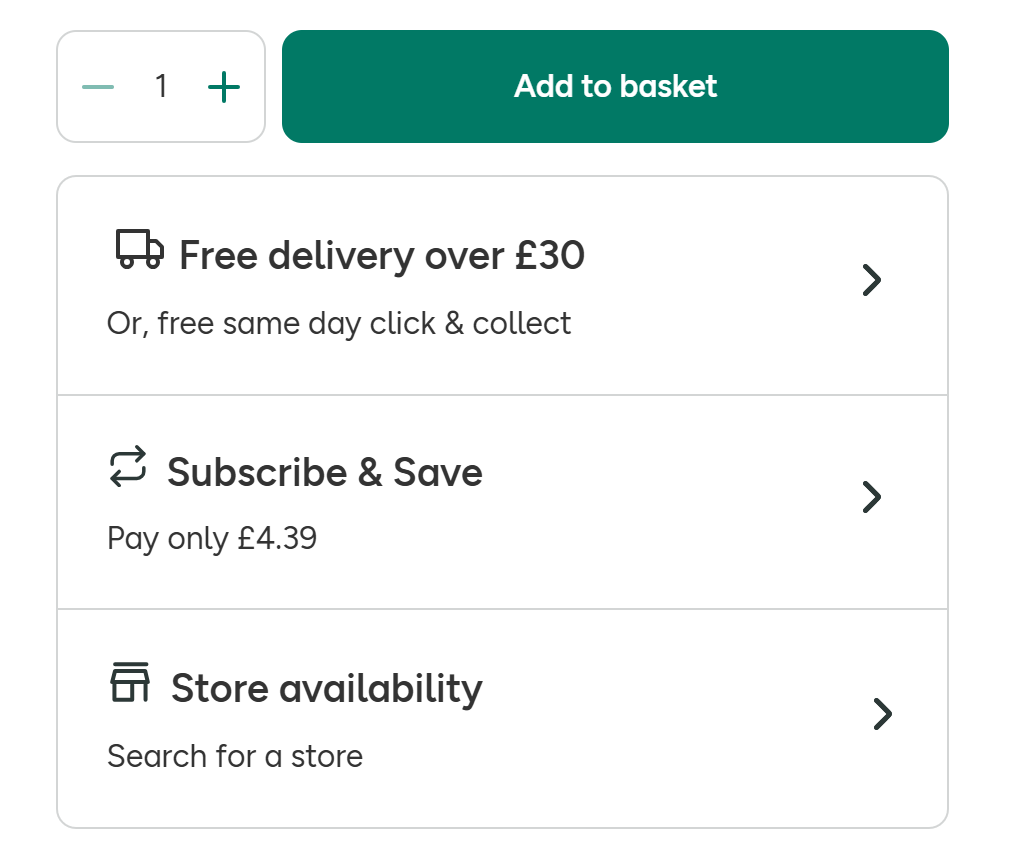
Task: Click Search for a store text
Action: [x=235, y=756]
